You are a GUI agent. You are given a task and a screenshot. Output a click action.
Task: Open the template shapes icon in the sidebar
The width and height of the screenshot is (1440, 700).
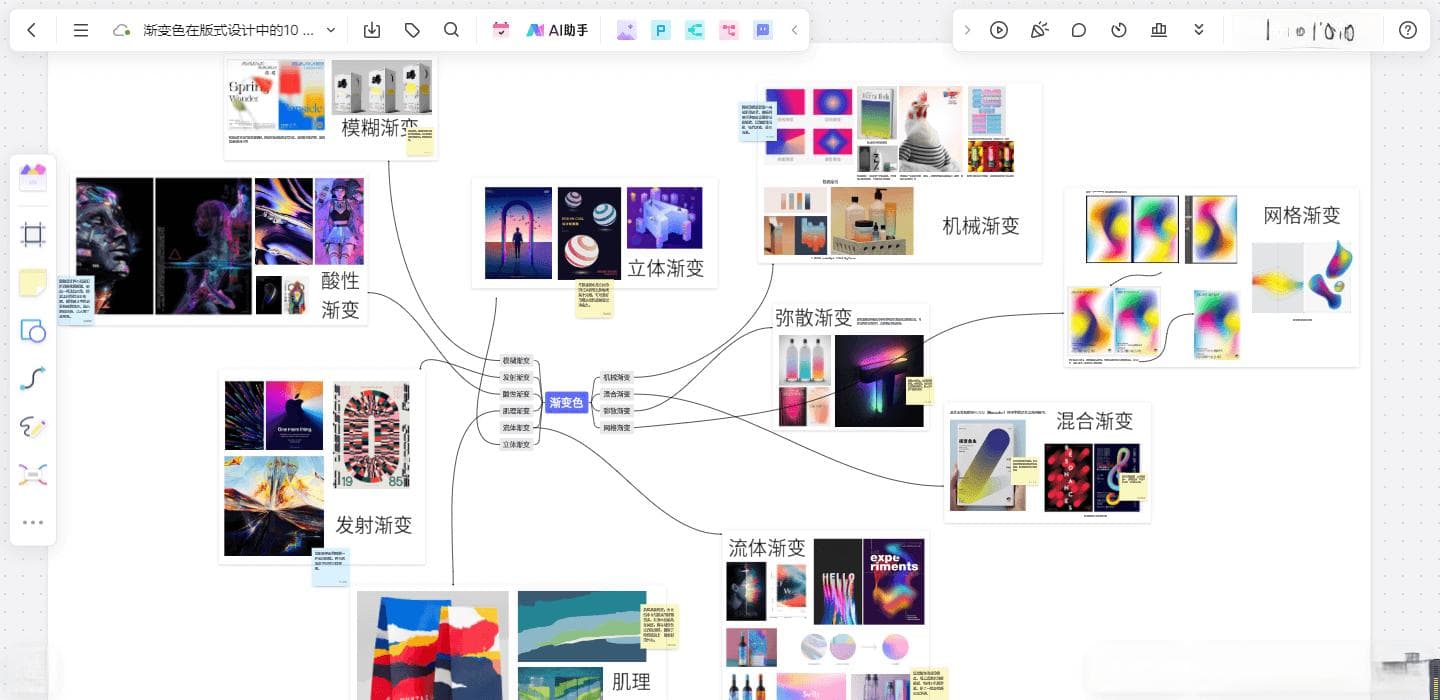[x=33, y=177]
